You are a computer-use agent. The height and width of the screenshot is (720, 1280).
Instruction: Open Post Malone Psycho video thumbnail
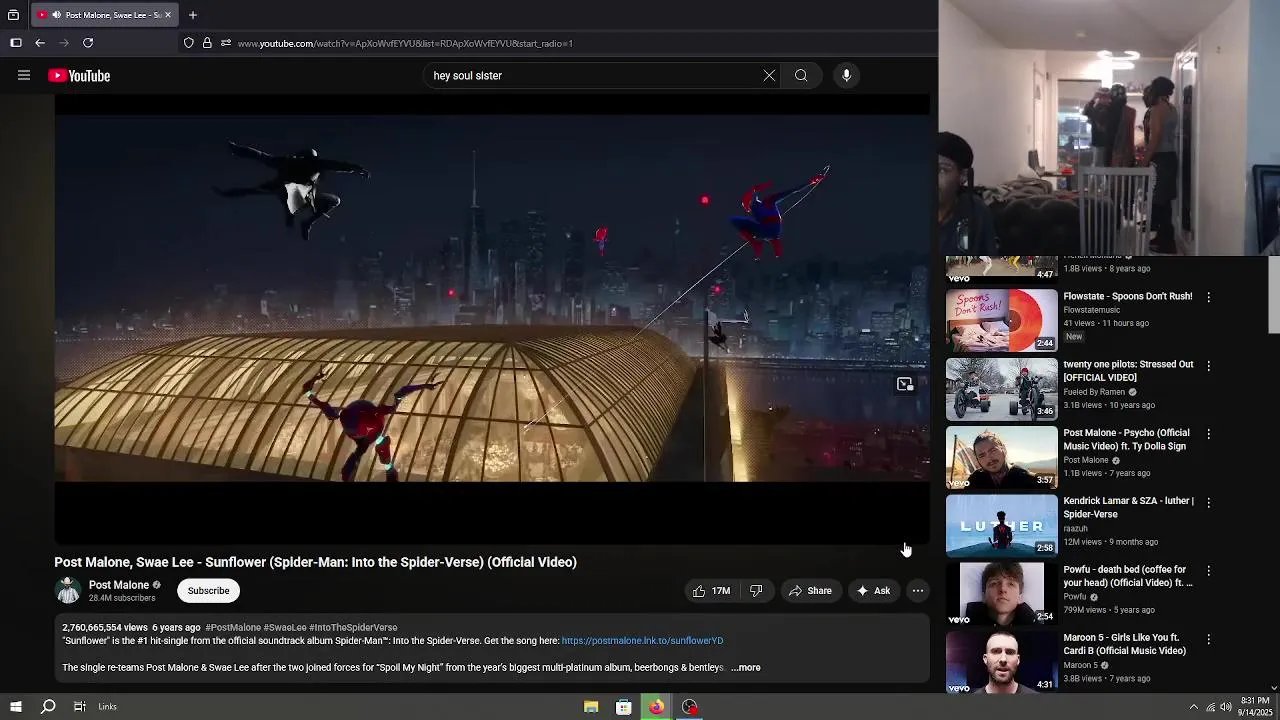[x=1001, y=457]
